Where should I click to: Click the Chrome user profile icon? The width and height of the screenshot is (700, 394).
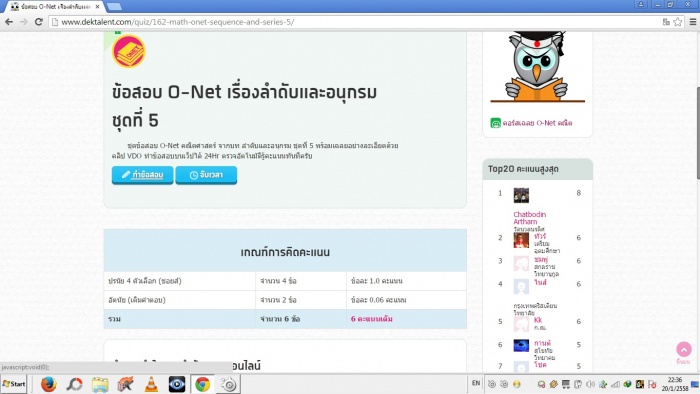(641, 4)
